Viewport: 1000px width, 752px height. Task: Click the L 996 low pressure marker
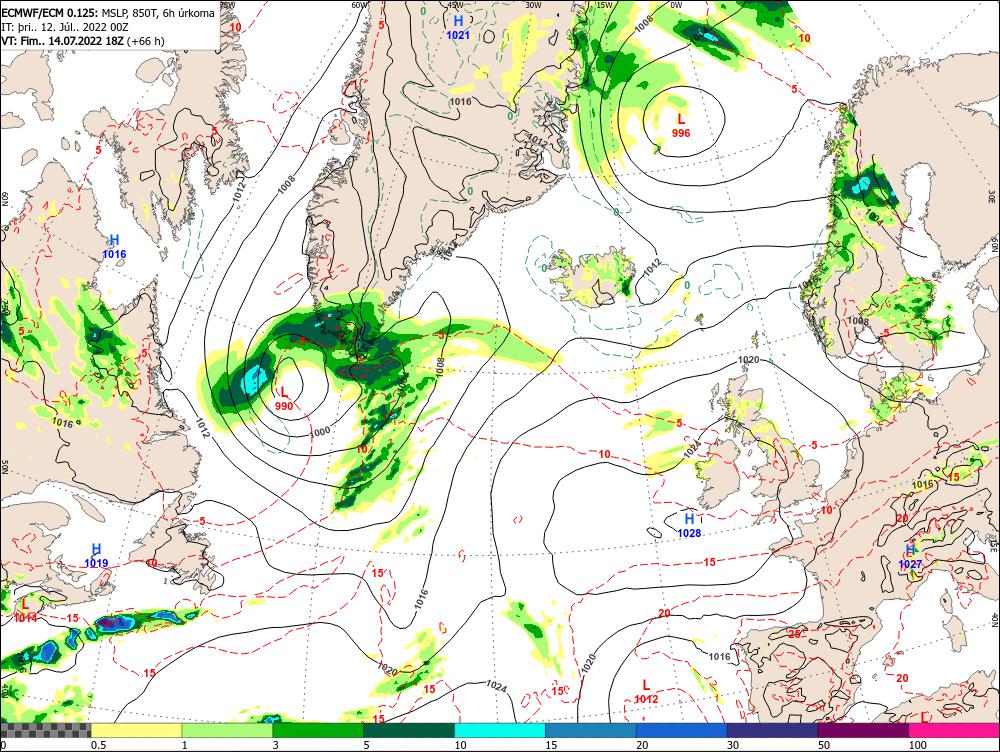681,126
